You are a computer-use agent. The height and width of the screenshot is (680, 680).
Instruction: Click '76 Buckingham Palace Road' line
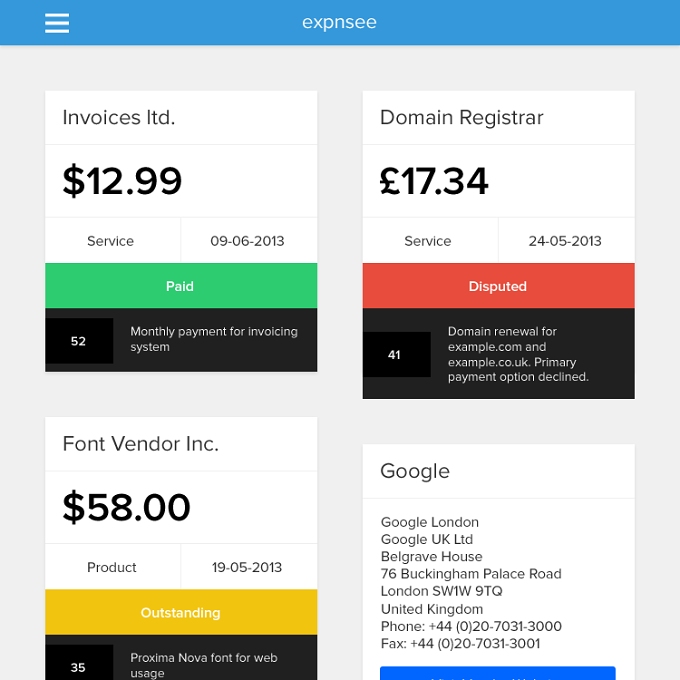point(471,574)
